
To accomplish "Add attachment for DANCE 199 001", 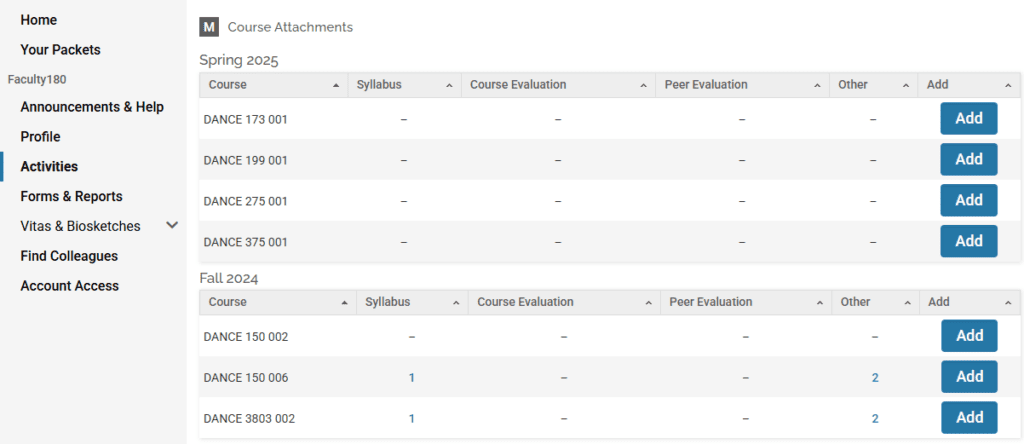I will click(x=969, y=159).
